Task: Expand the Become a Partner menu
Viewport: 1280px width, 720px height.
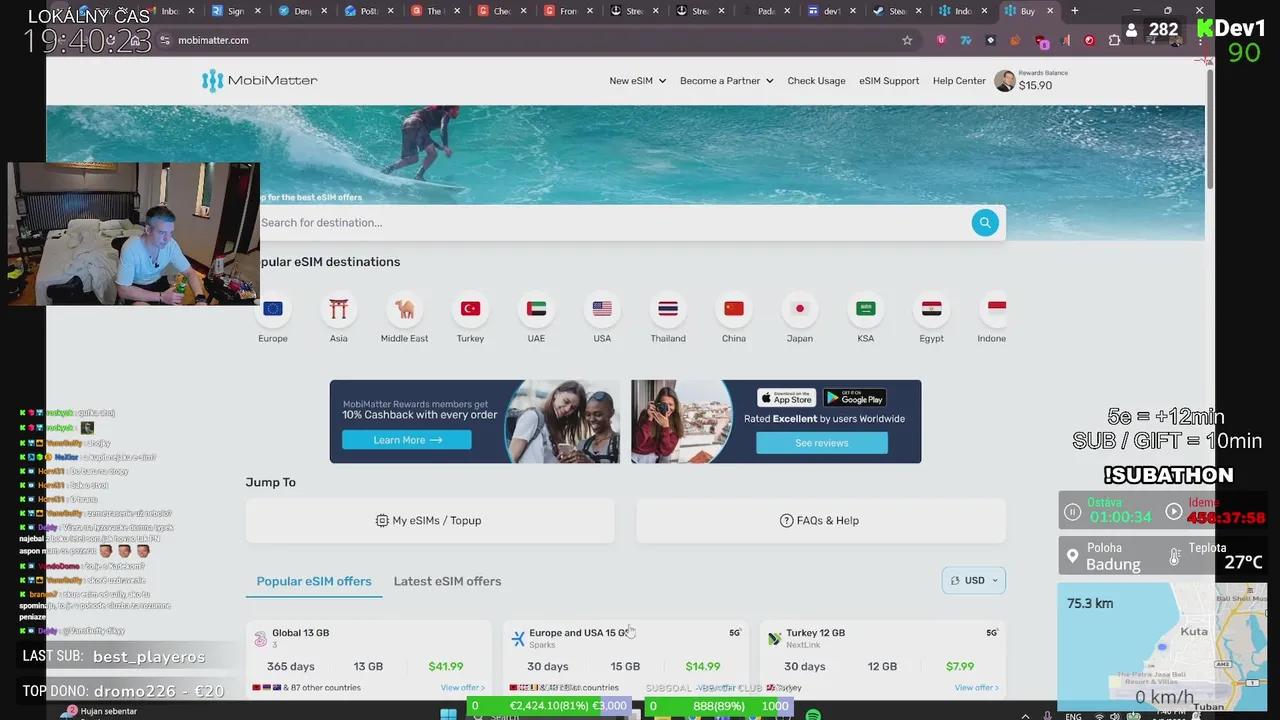Action: [726, 81]
